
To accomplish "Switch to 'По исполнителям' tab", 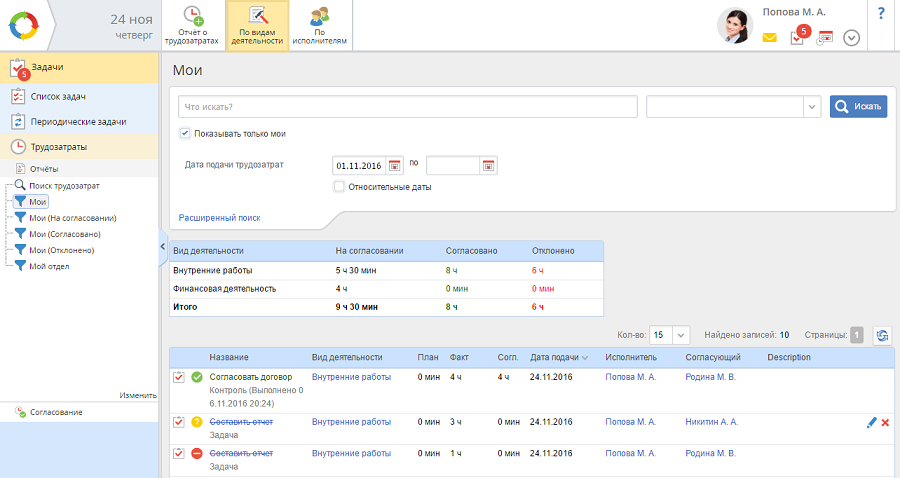I will 321,26.
